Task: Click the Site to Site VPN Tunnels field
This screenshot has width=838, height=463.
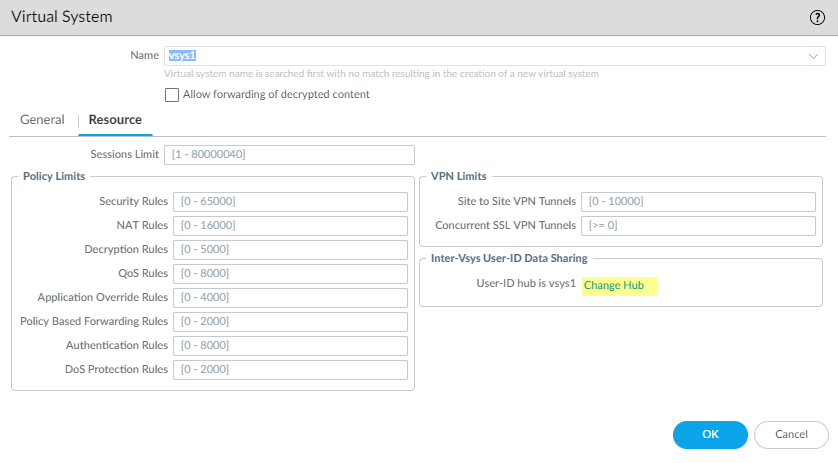Action: point(703,202)
